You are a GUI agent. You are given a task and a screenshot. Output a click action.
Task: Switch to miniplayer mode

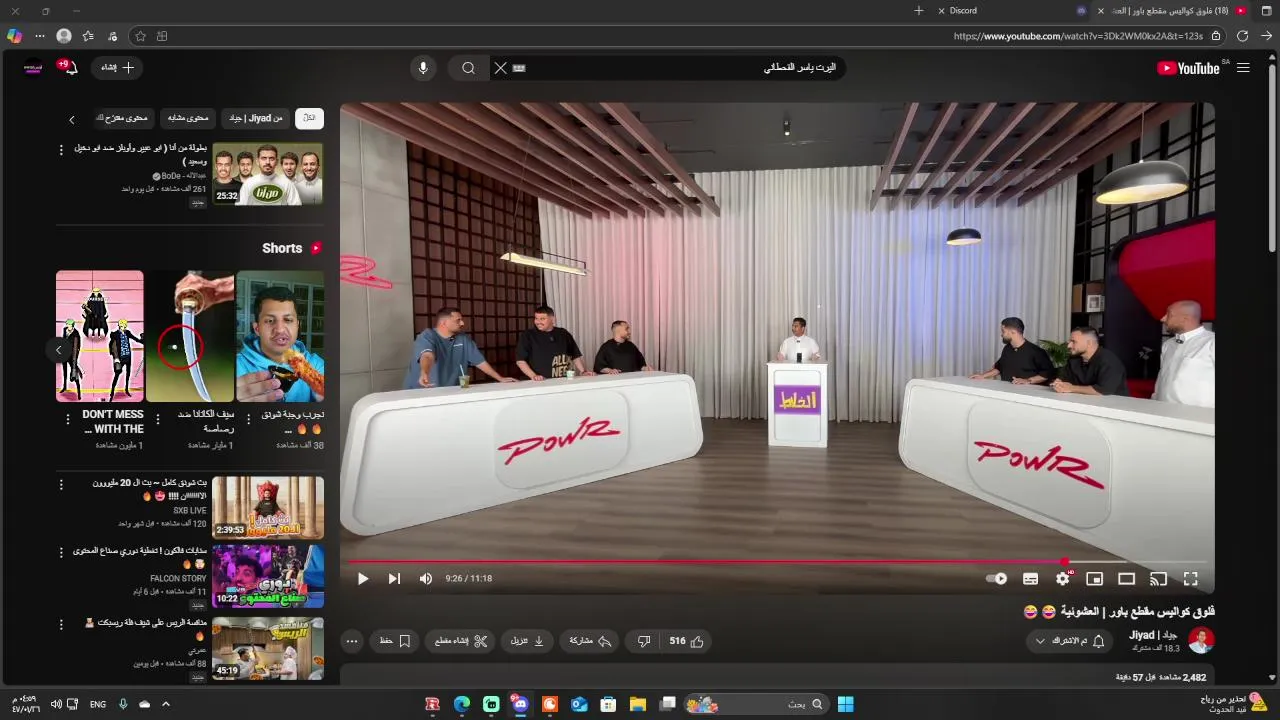[x=1094, y=578]
